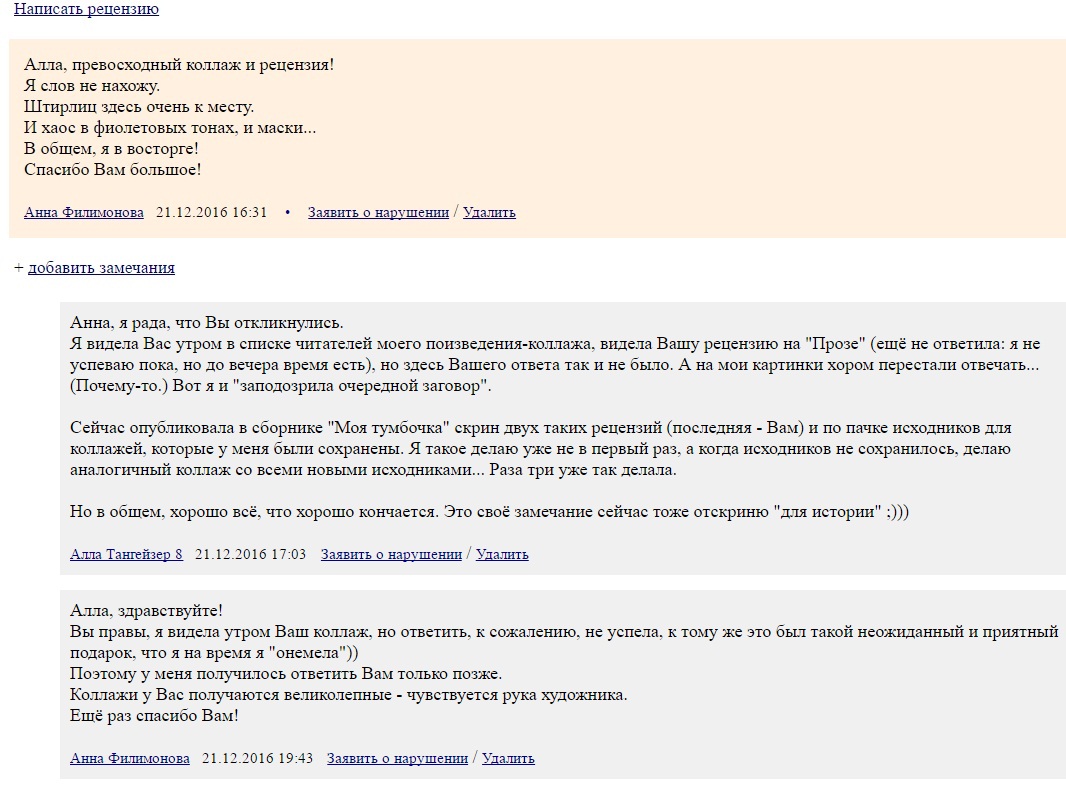Viewport: 1066px width, 788px height.
Task: Report violation on the 17:03 comment
Action: 391,554
